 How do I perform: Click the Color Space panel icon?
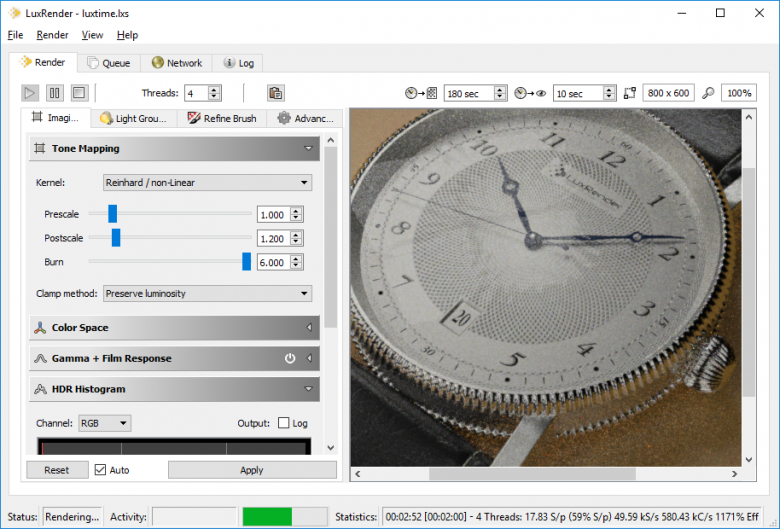pos(40,327)
